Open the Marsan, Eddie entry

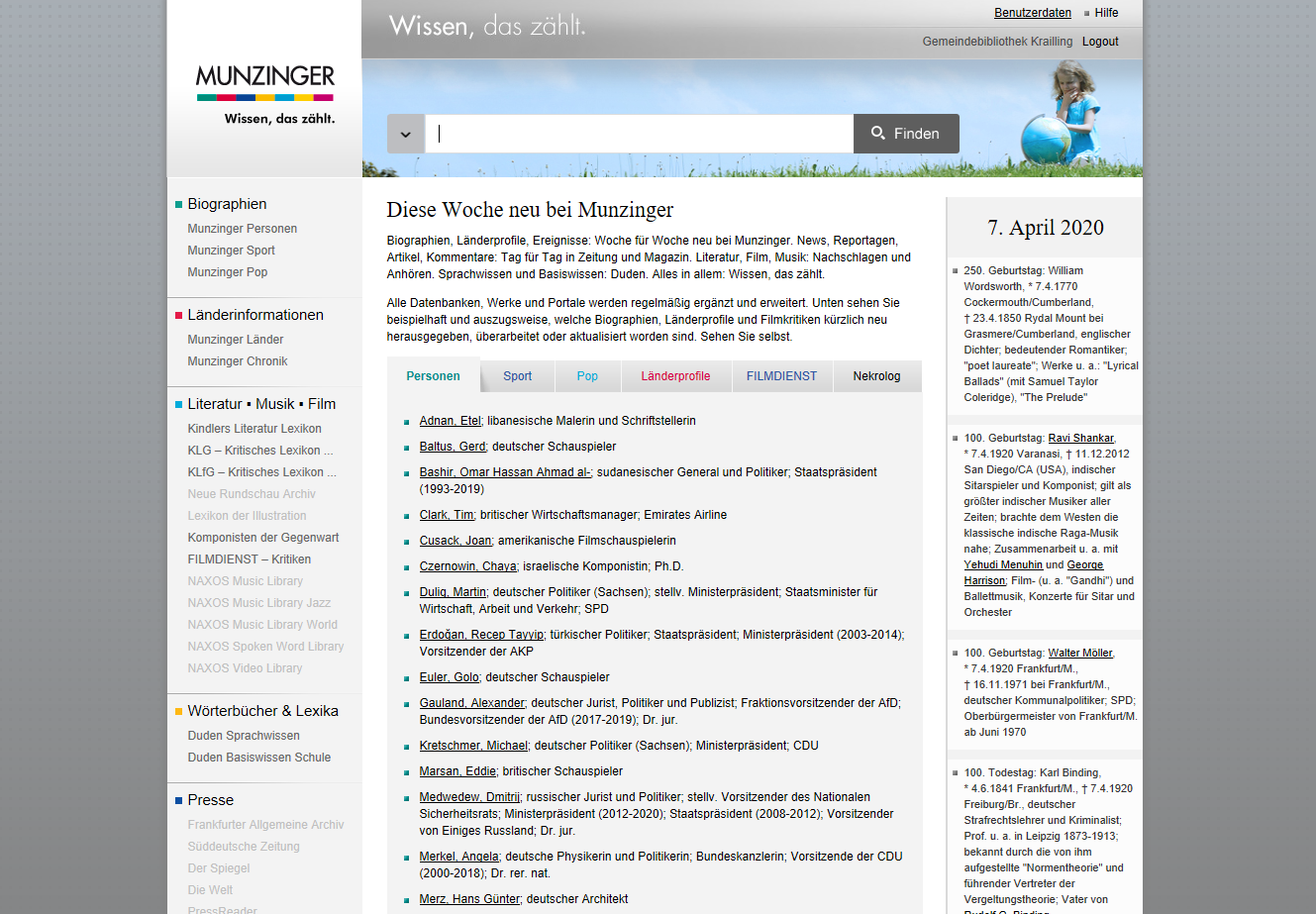(x=457, y=771)
